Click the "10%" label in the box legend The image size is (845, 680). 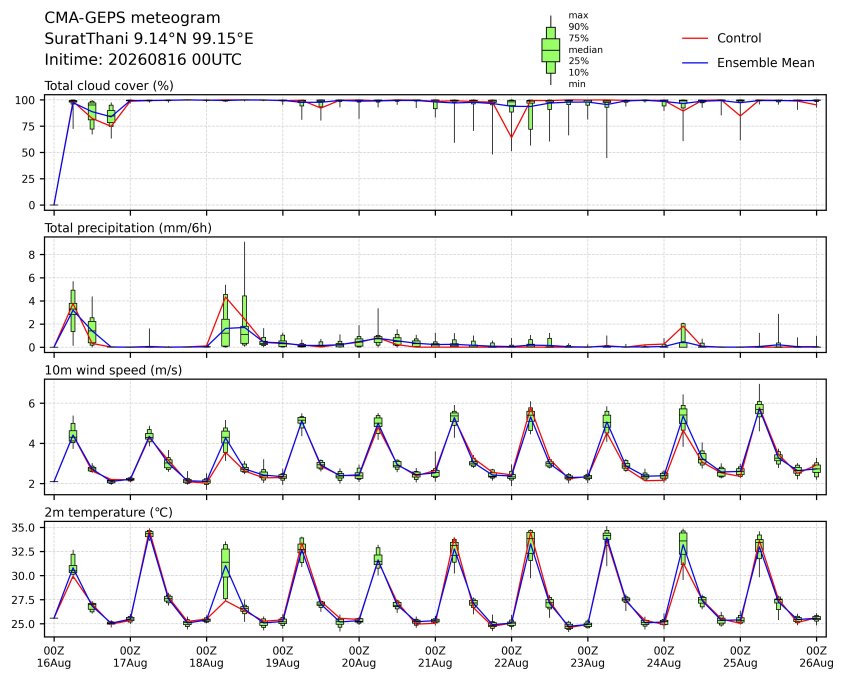[578, 72]
